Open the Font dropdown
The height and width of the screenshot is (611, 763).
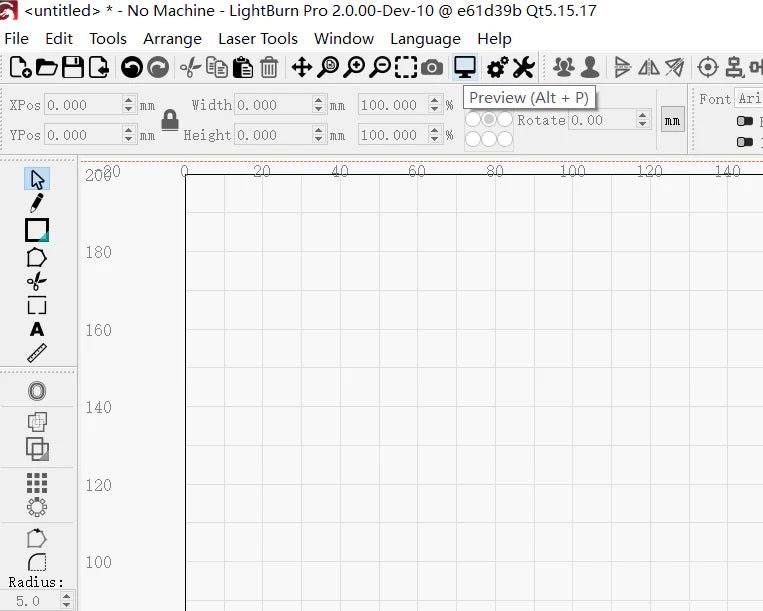[748, 98]
